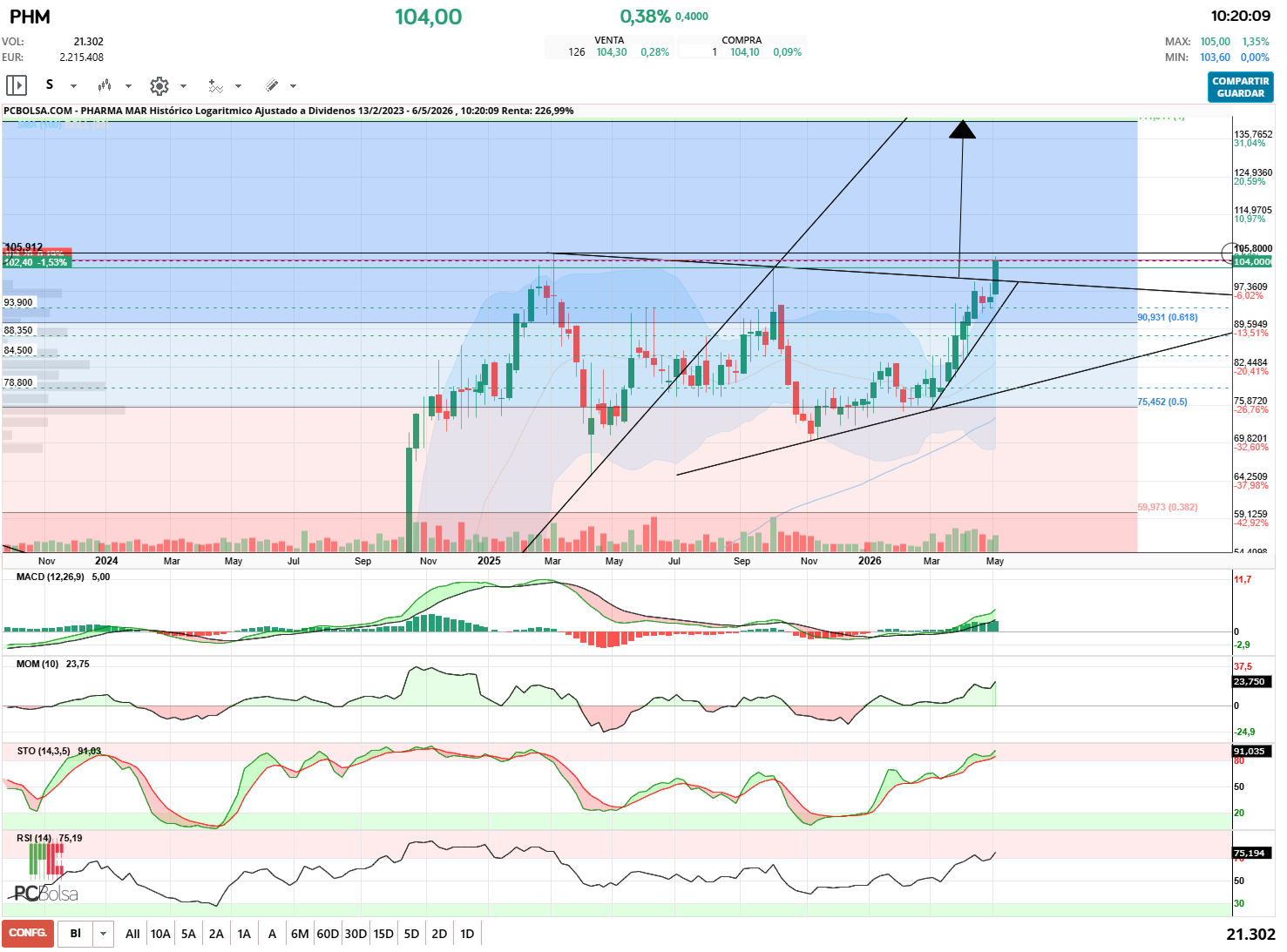Click the RSI (14) indicator label
Viewport: 1287px width, 952px height.
tap(34, 838)
